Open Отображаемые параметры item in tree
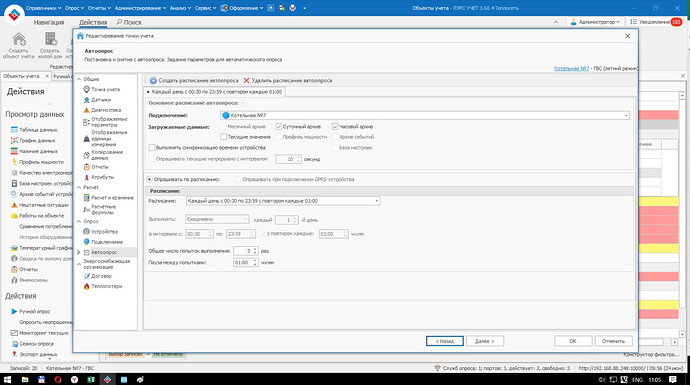 pos(105,122)
